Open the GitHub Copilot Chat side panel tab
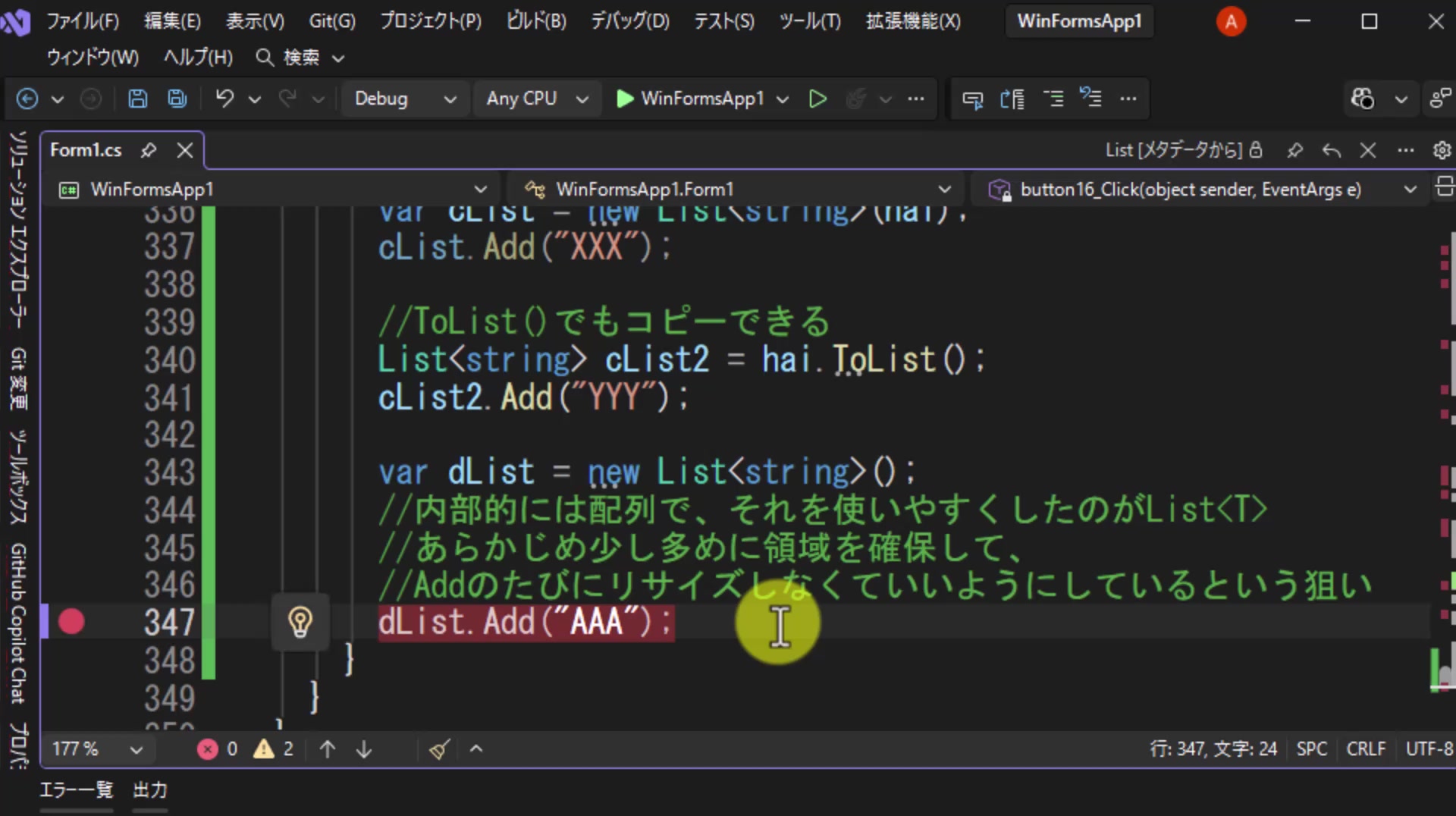 coord(18,623)
